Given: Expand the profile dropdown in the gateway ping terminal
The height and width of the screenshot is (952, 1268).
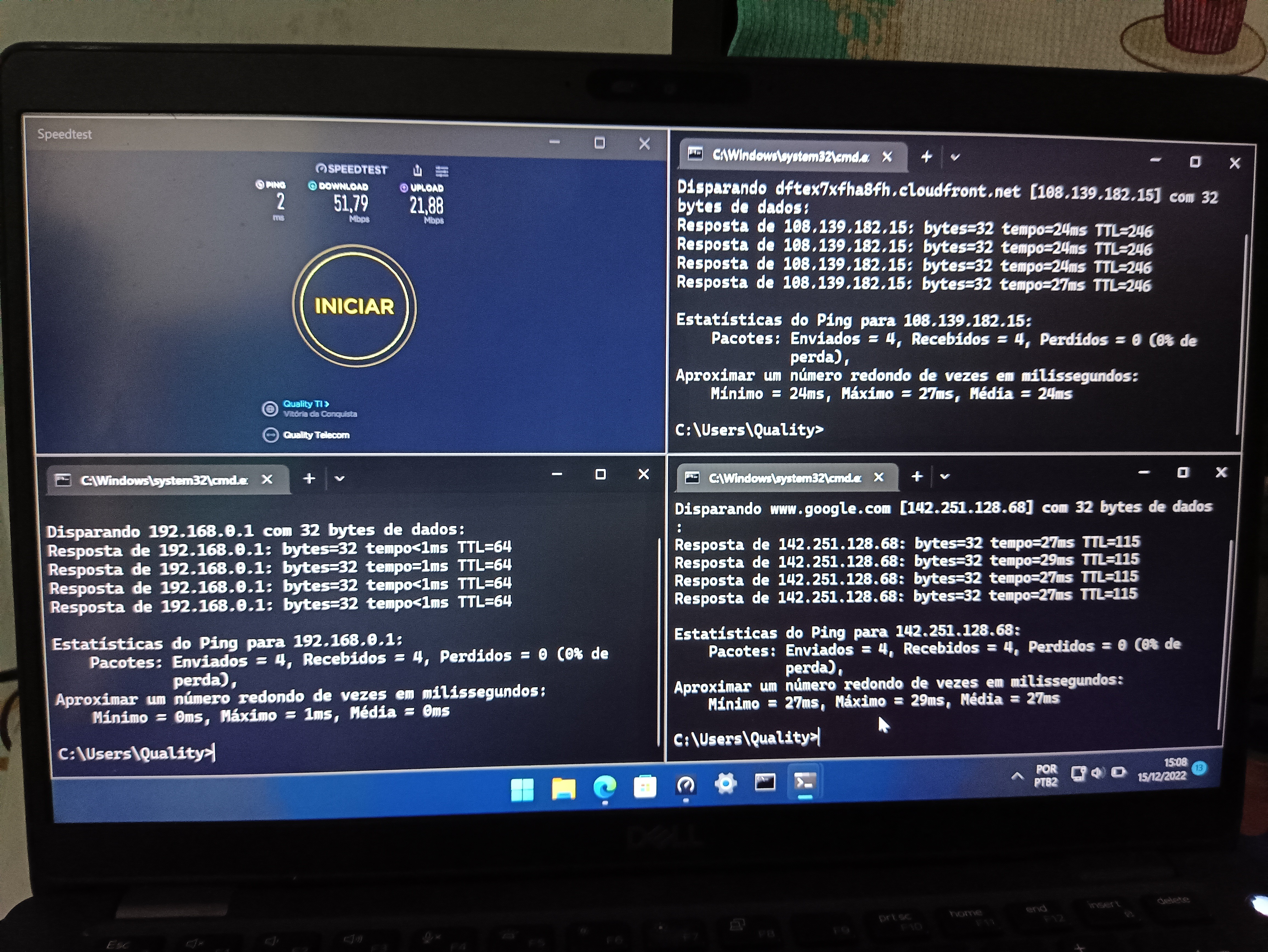Looking at the screenshot, I should (x=339, y=478).
